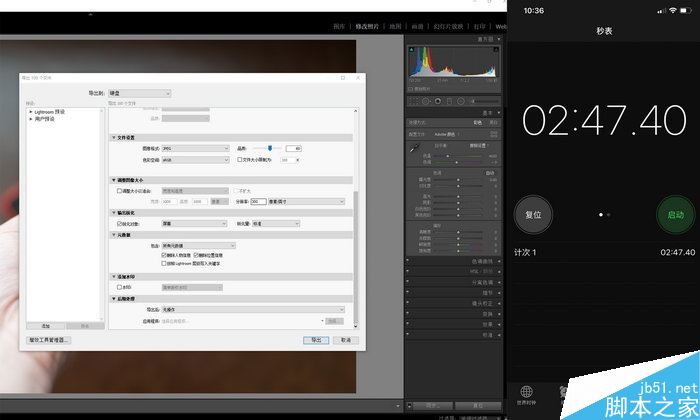Image resolution: width=700 pixels, height=420 pixels.
Task: Open the 元数据 包含 dropdown
Action: tap(199, 245)
